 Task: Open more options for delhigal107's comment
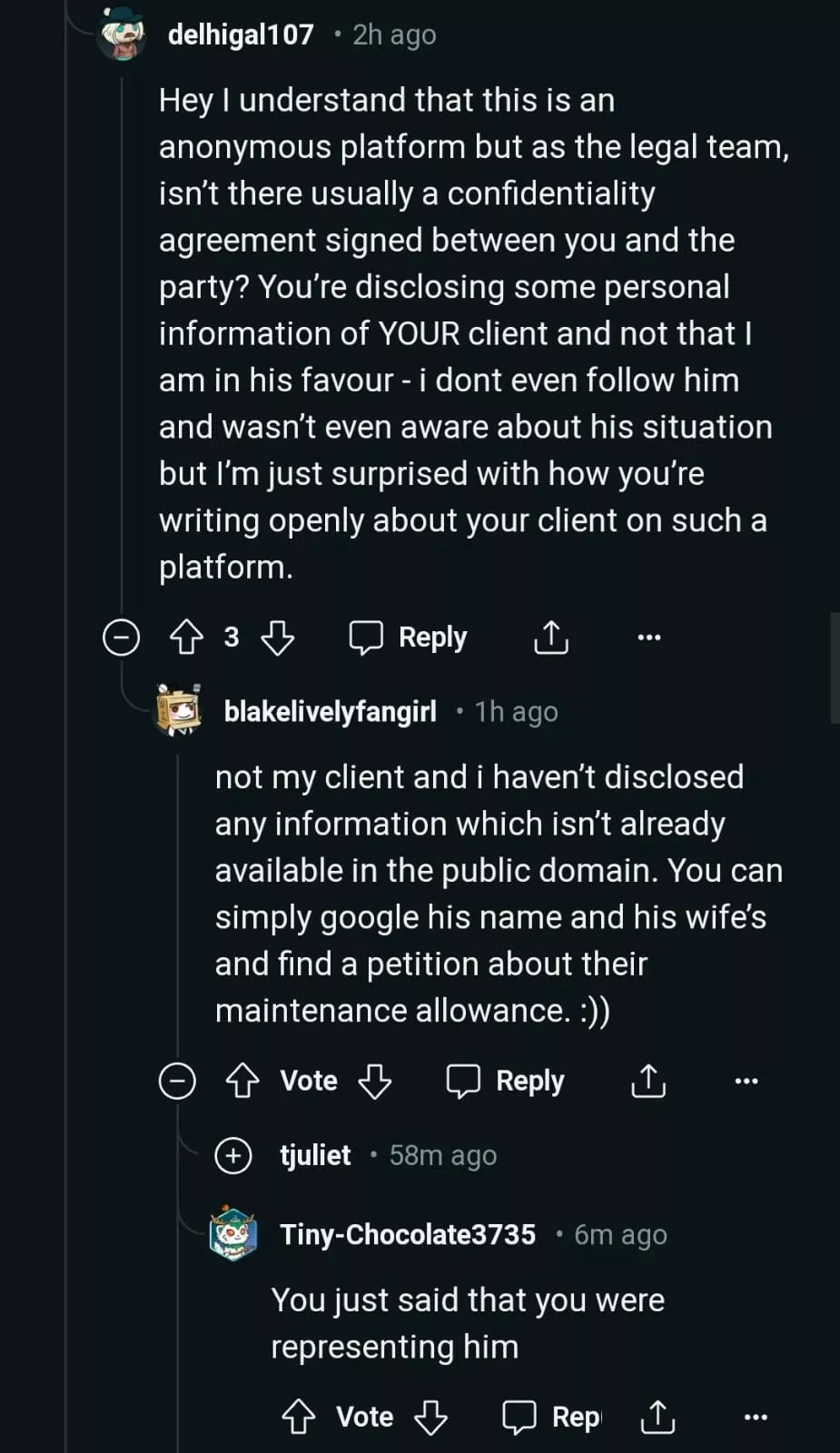[648, 637]
